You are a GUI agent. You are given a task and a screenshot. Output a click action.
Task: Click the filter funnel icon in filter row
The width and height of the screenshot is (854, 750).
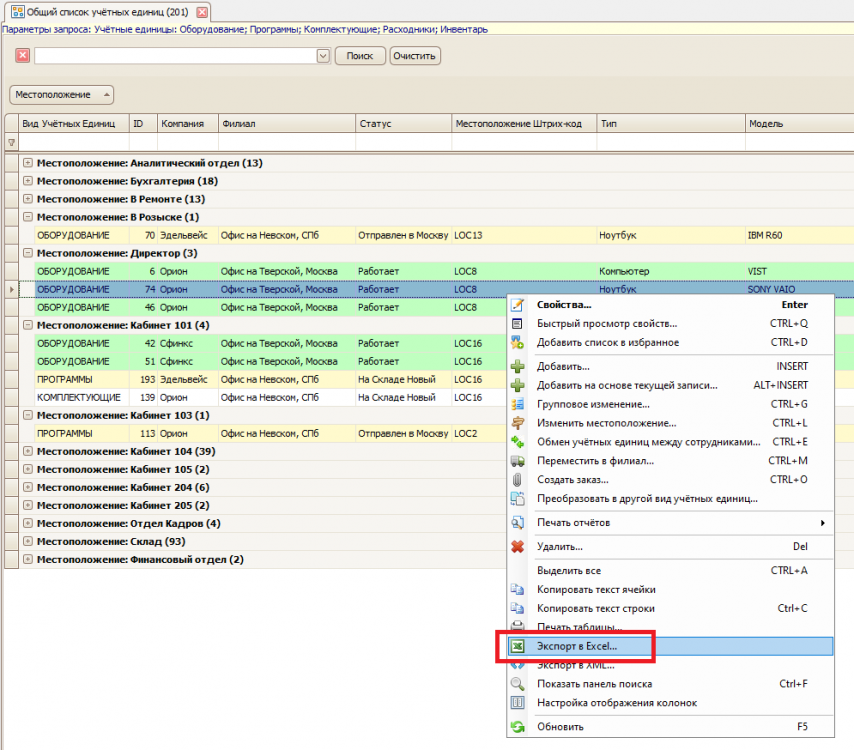coord(11,143)
